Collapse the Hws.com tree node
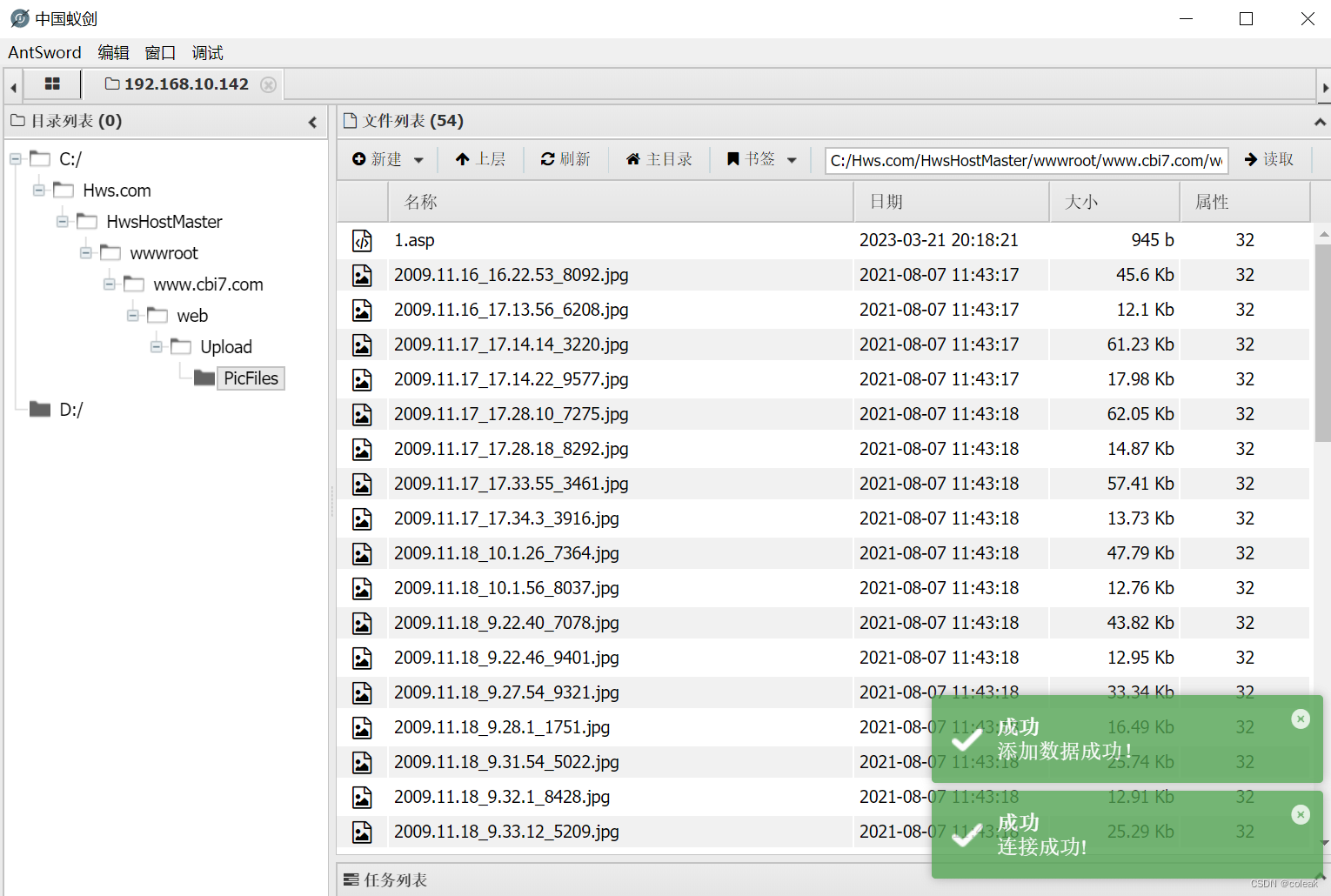 click(x=38, y=190)
